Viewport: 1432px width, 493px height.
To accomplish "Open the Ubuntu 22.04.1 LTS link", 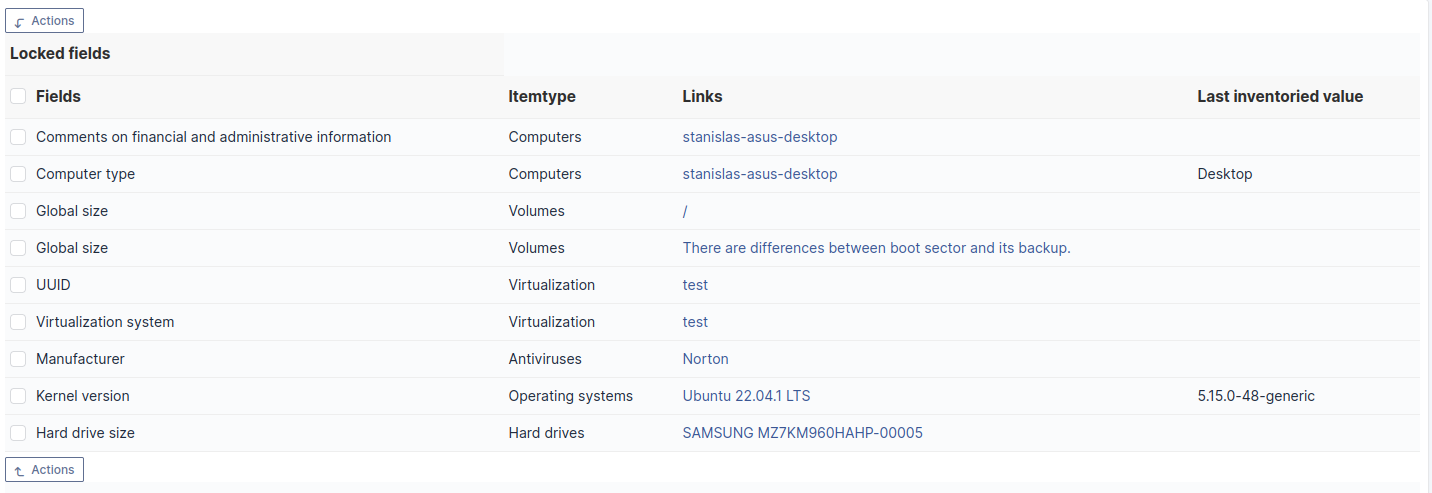I will coord(747,396).
